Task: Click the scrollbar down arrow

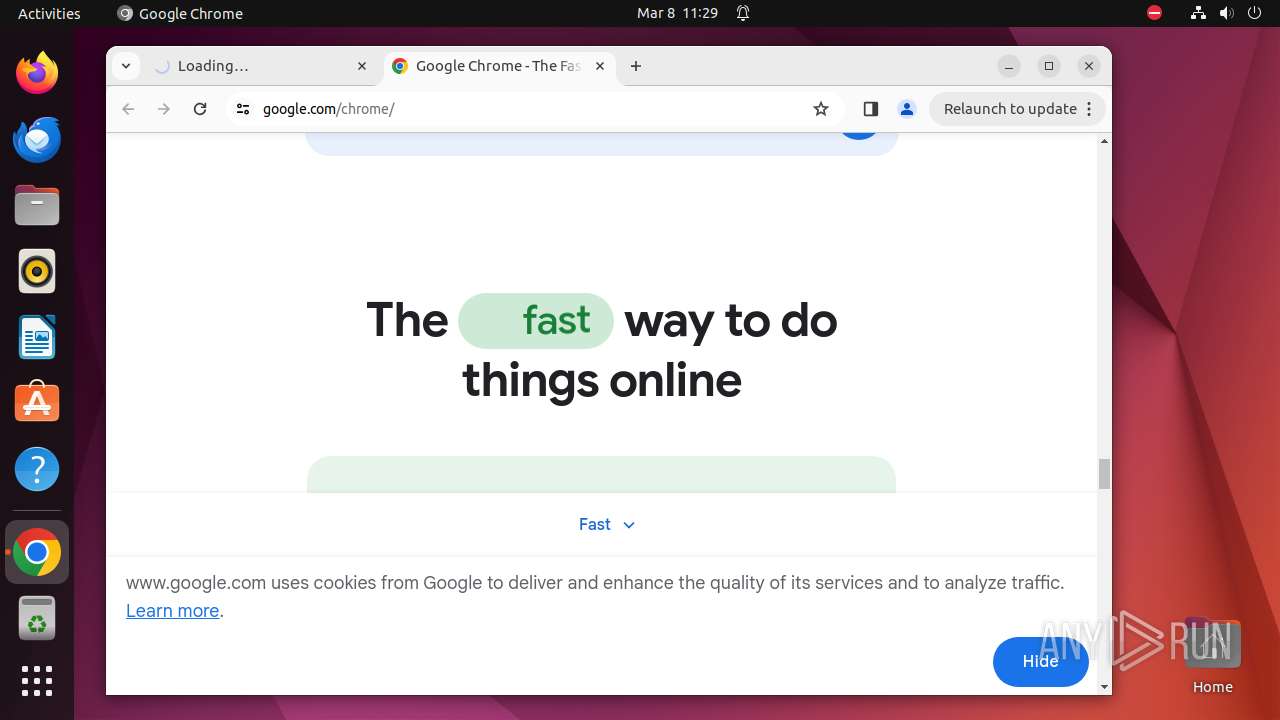Action: click(1104, 687)
